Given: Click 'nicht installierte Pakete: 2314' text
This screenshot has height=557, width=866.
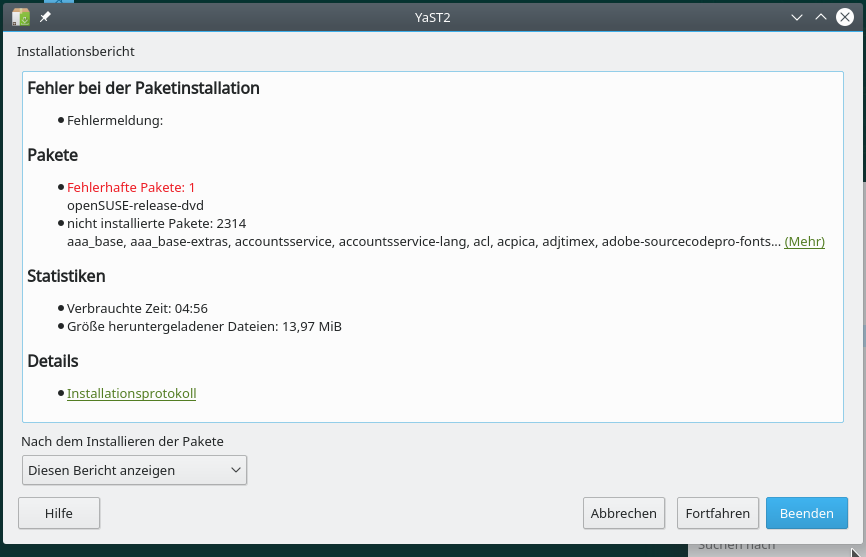Looking at the screenshot, I should point(156,224).
